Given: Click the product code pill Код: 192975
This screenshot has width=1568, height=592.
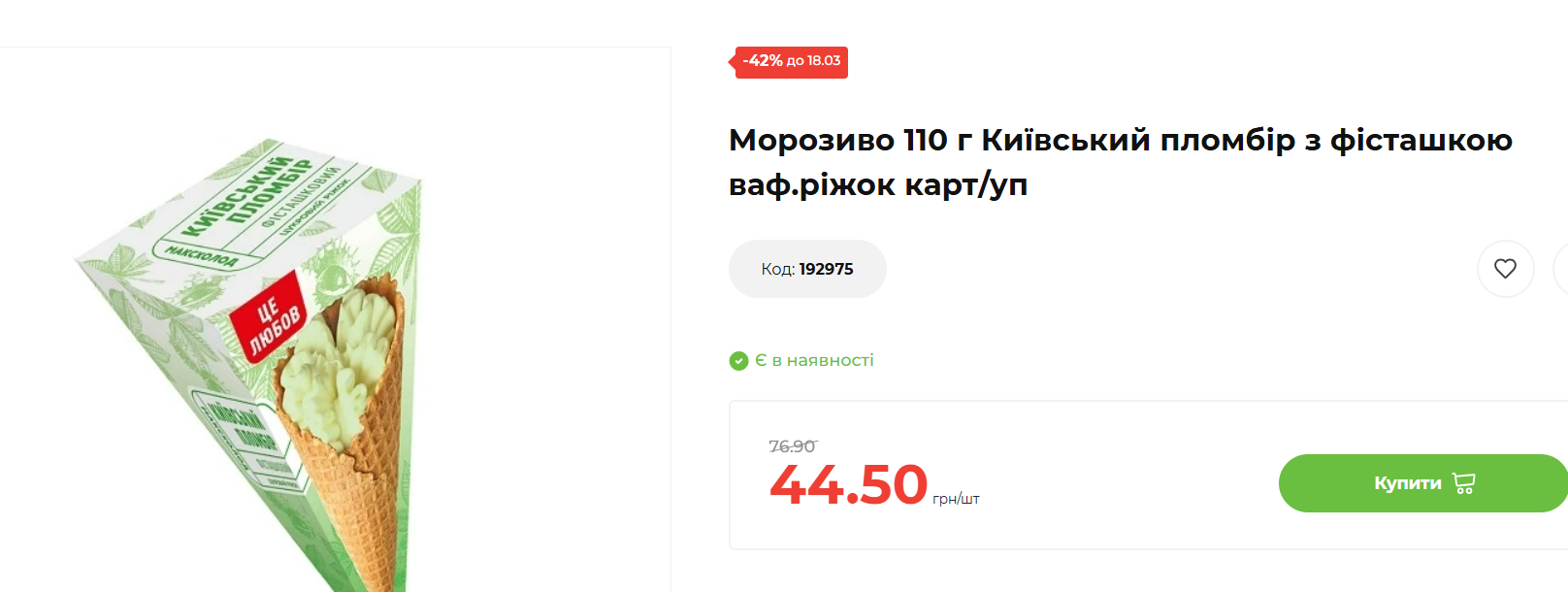Looking at the screenshot, I should 807,269.
